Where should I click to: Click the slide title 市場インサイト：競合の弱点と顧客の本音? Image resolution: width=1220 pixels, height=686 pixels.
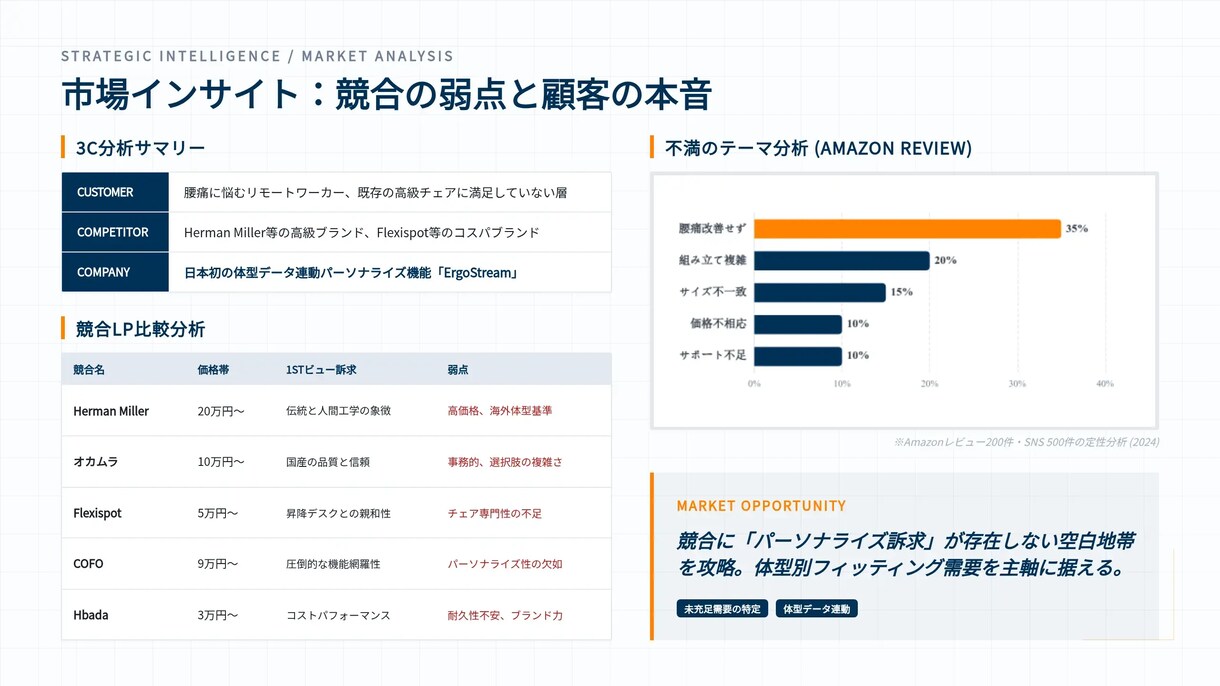386,94
